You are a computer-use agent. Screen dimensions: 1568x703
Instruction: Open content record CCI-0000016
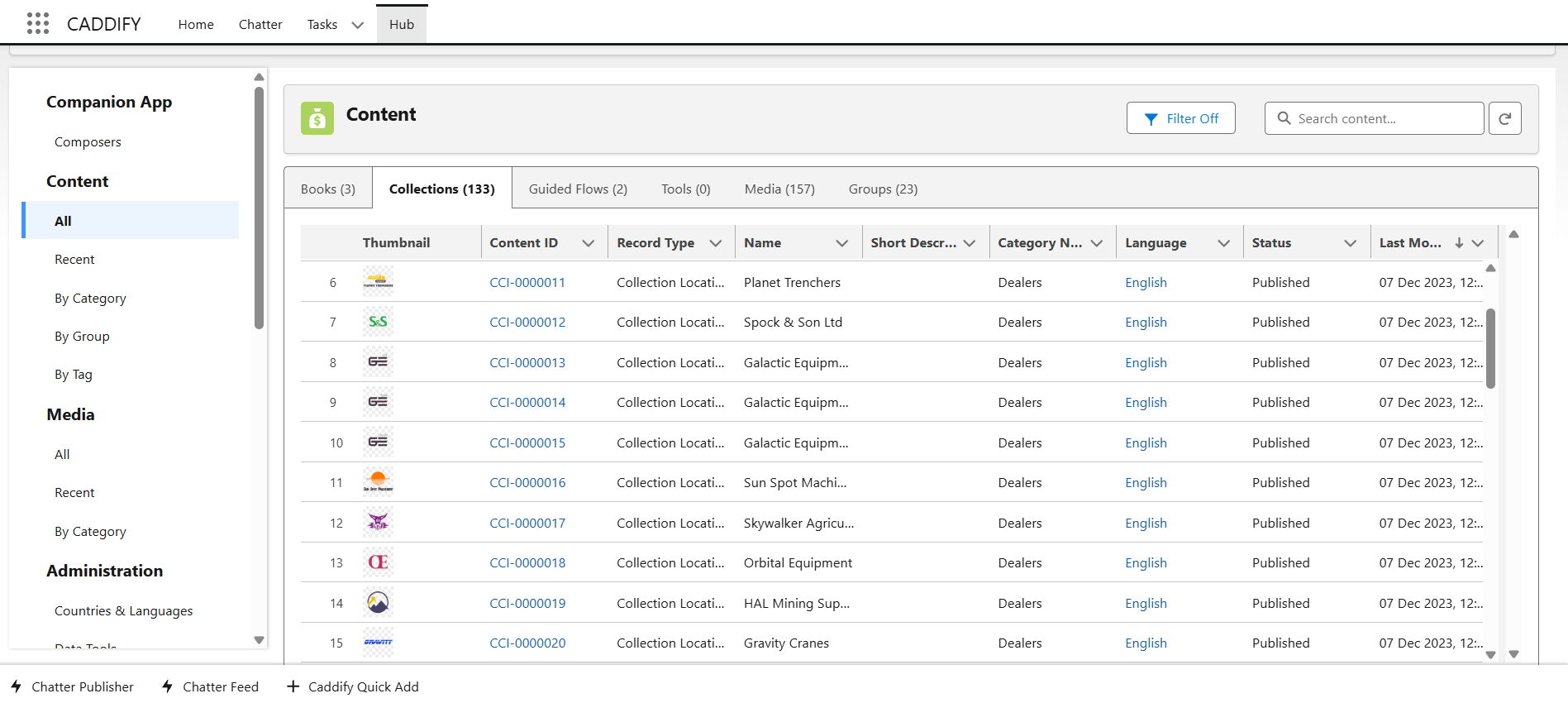pos(527,483)
